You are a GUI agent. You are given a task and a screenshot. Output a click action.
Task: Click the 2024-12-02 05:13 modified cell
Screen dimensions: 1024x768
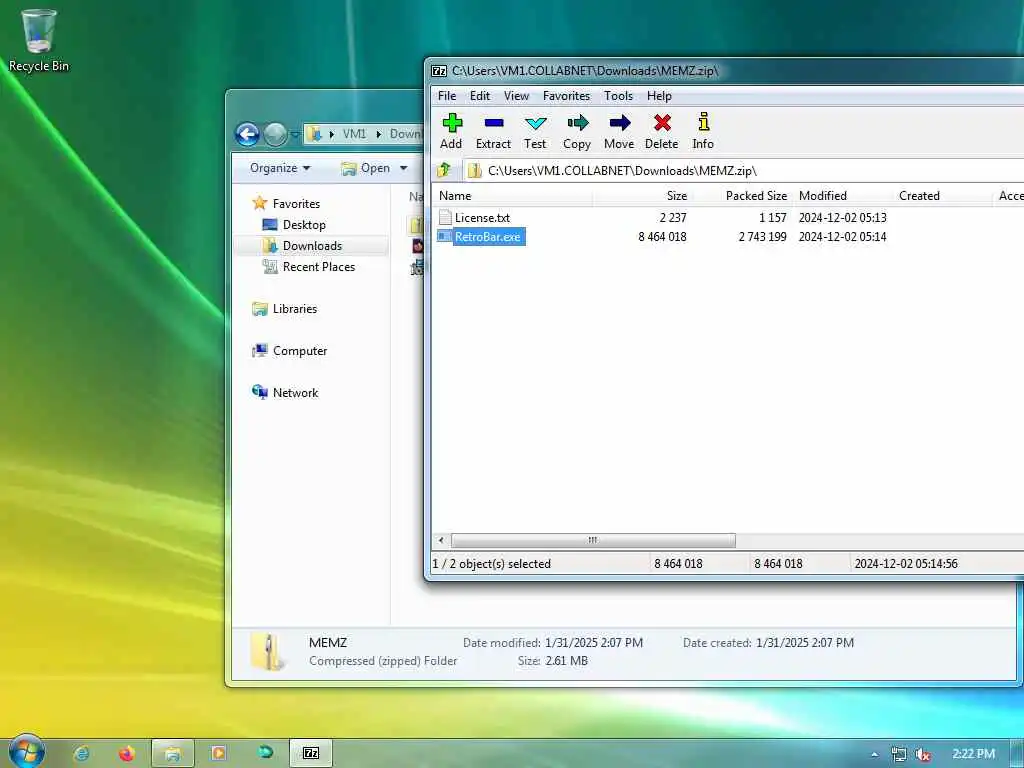(842, 217)
